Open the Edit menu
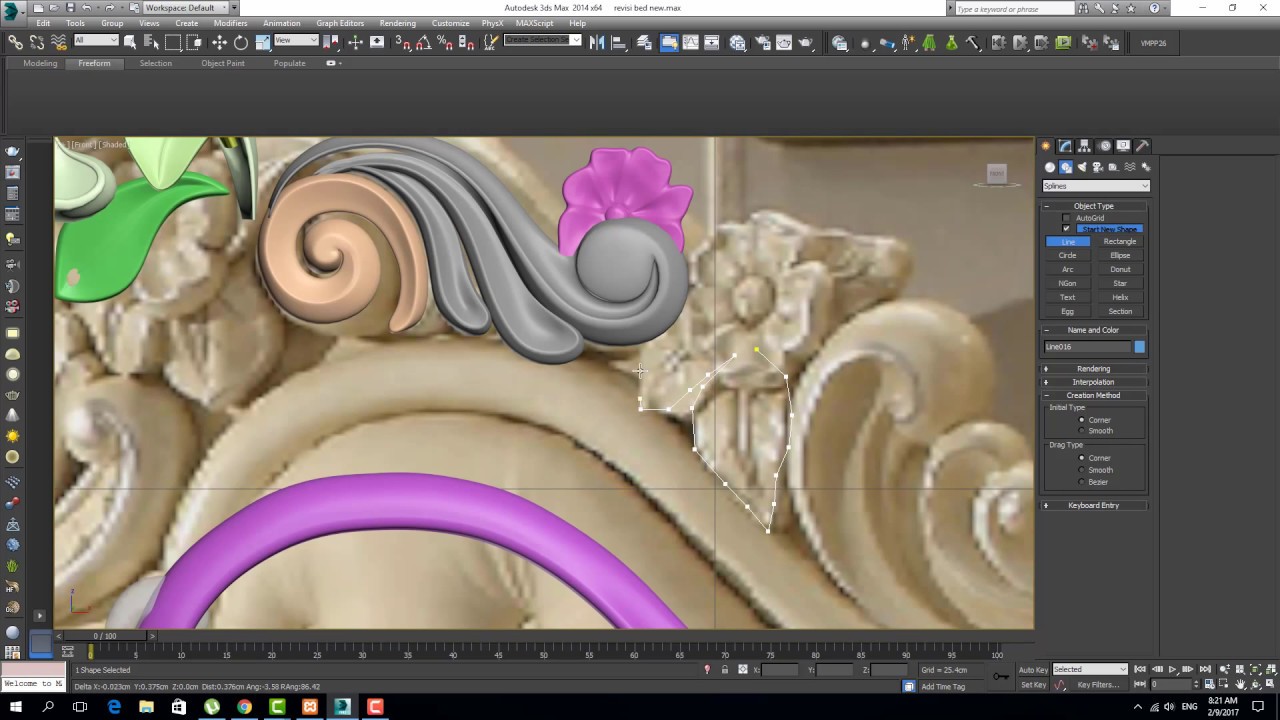The width and height of the screenshot is (1280, 720). pyautogui.click(x=43, y=23)
